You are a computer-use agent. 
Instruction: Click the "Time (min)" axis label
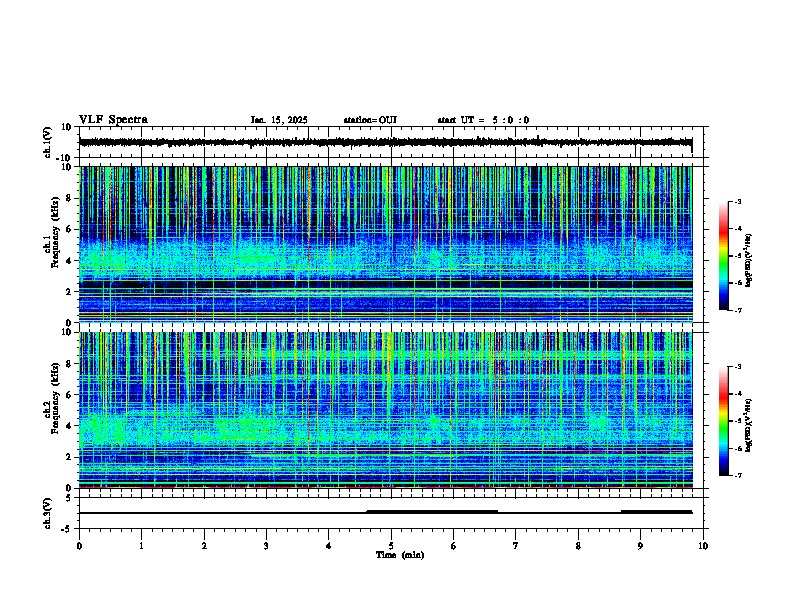coord(400,555)
